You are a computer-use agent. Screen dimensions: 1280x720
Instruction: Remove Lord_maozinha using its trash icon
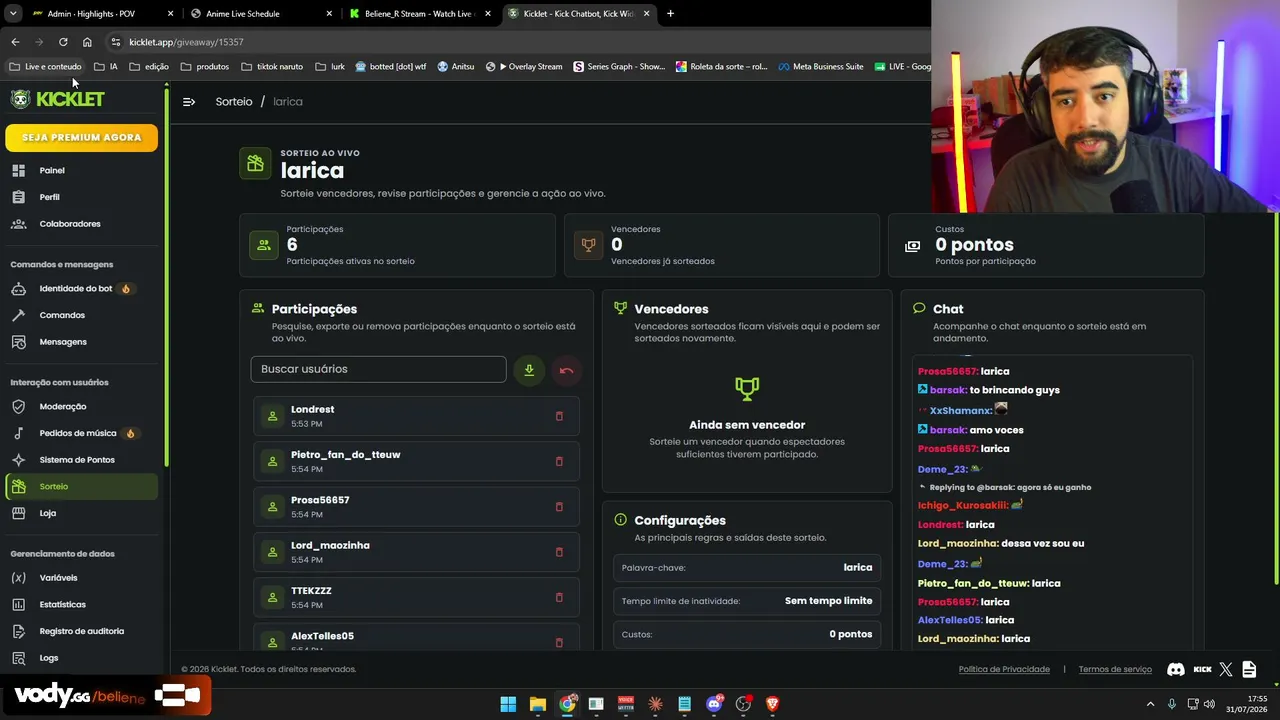pos(559,552)
